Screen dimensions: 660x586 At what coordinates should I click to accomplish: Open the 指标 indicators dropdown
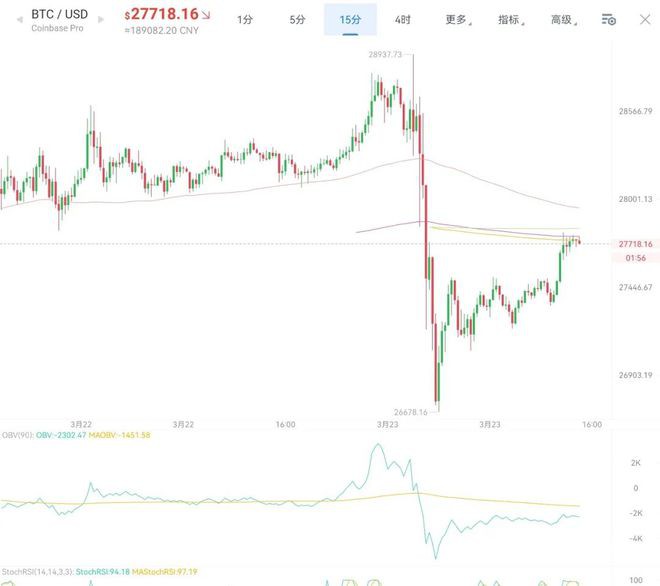(514, 19)
